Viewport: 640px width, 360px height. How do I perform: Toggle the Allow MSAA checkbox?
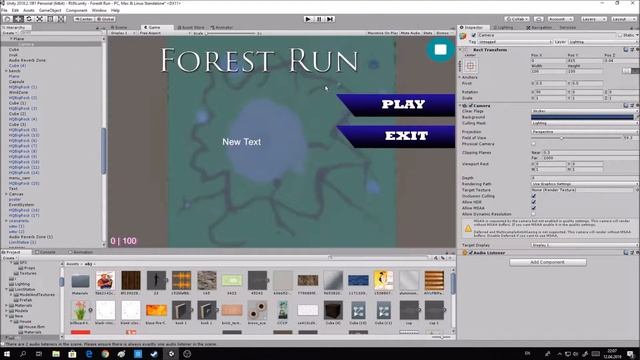click(x=533, y=208)
